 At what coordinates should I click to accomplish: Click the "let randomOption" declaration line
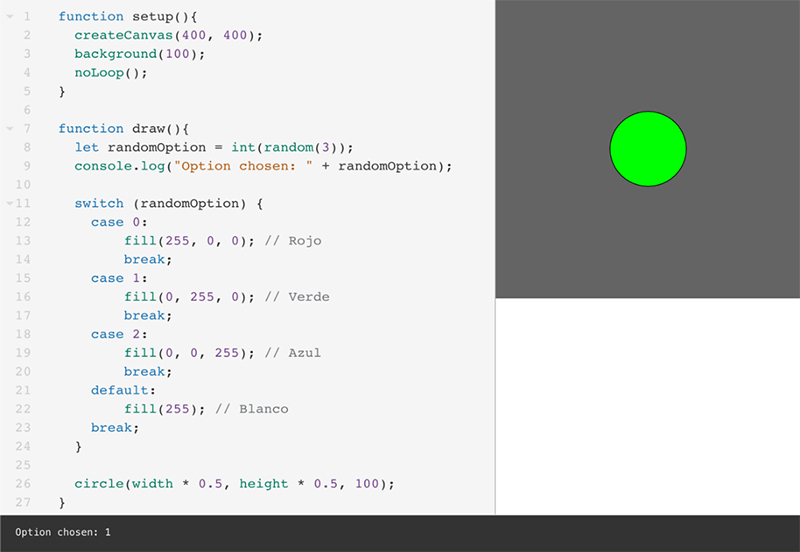pos(214,147)
